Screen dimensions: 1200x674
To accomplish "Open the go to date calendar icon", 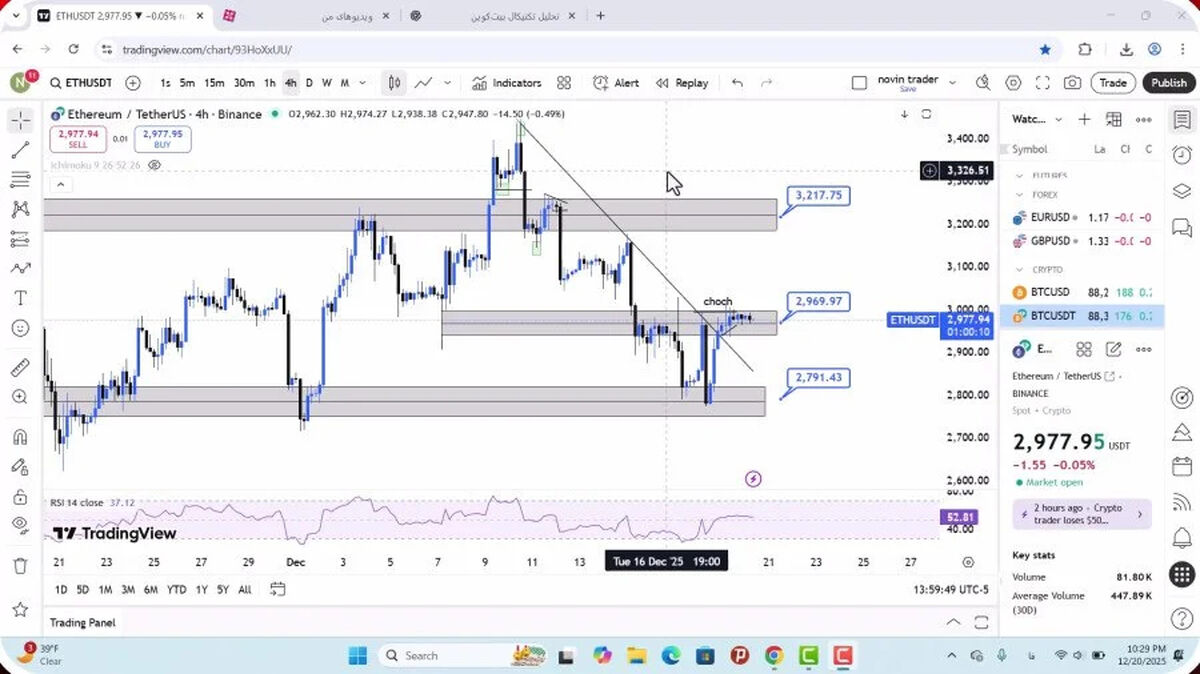I will tap(278, 590).
